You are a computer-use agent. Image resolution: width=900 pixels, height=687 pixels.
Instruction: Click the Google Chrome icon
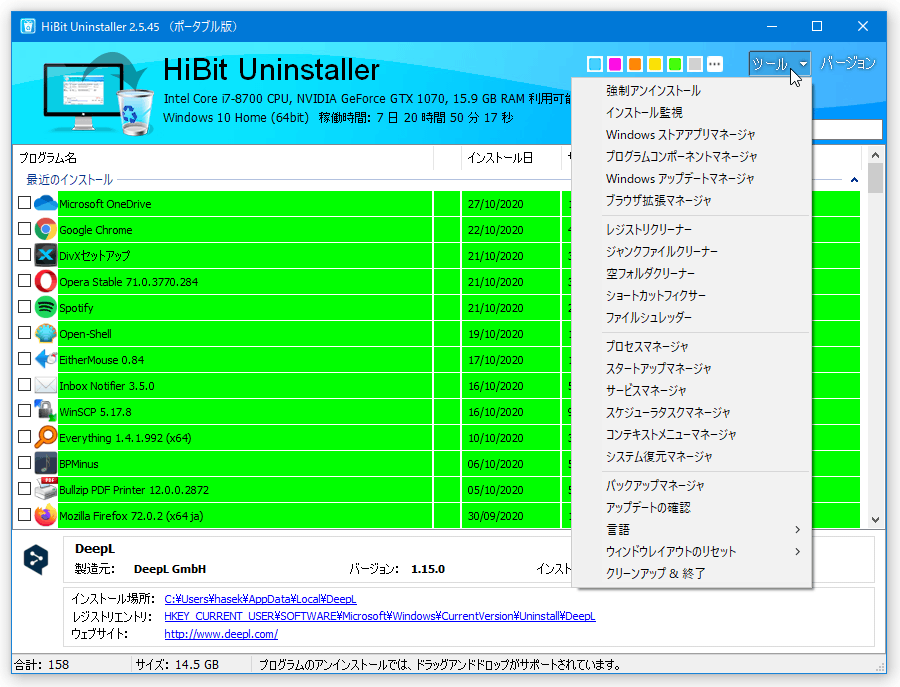[45, 230]
